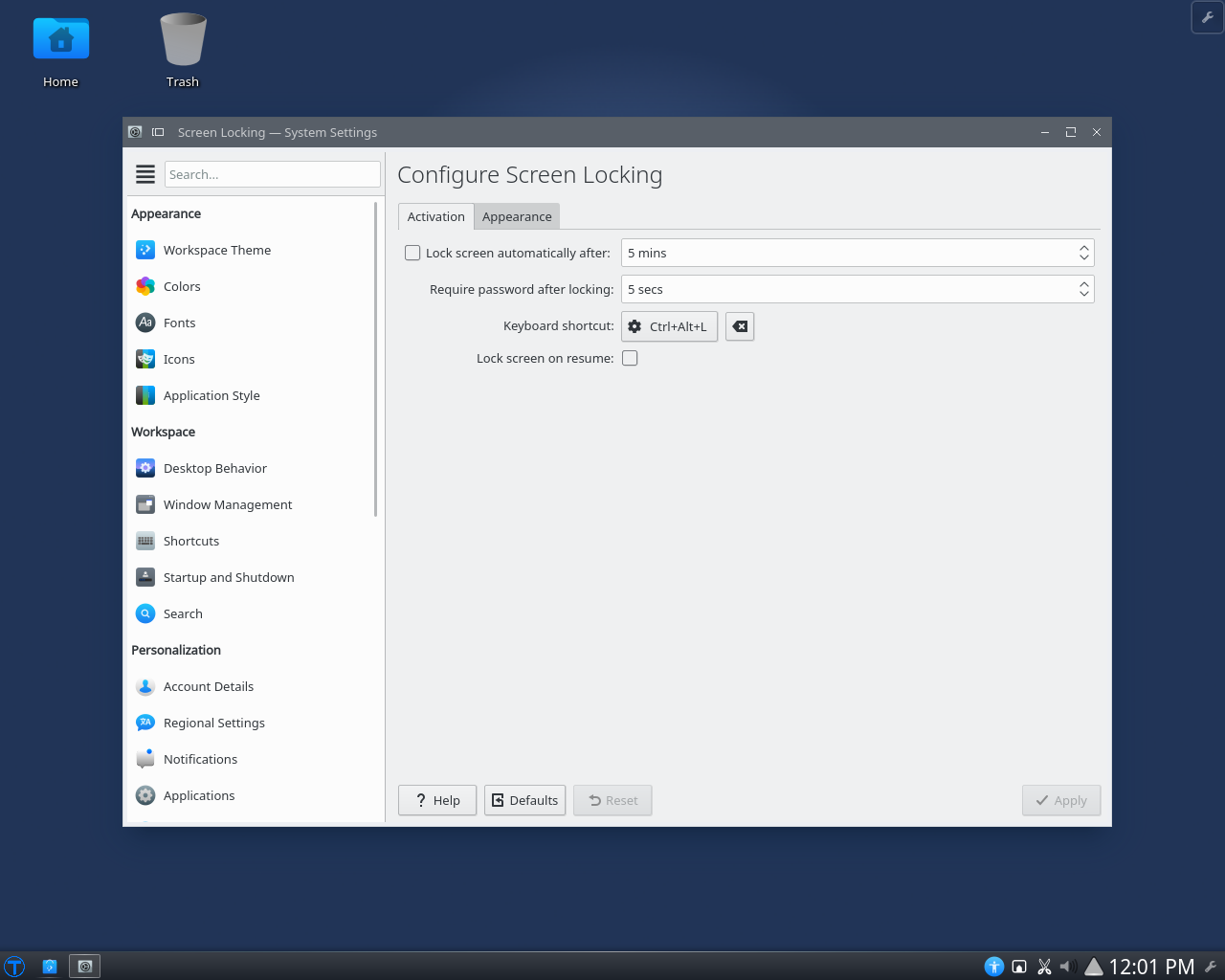The height and width of the screenshot is (980, 1225).
Task: Open the Window Management icon
Action: tap(145, 504)
